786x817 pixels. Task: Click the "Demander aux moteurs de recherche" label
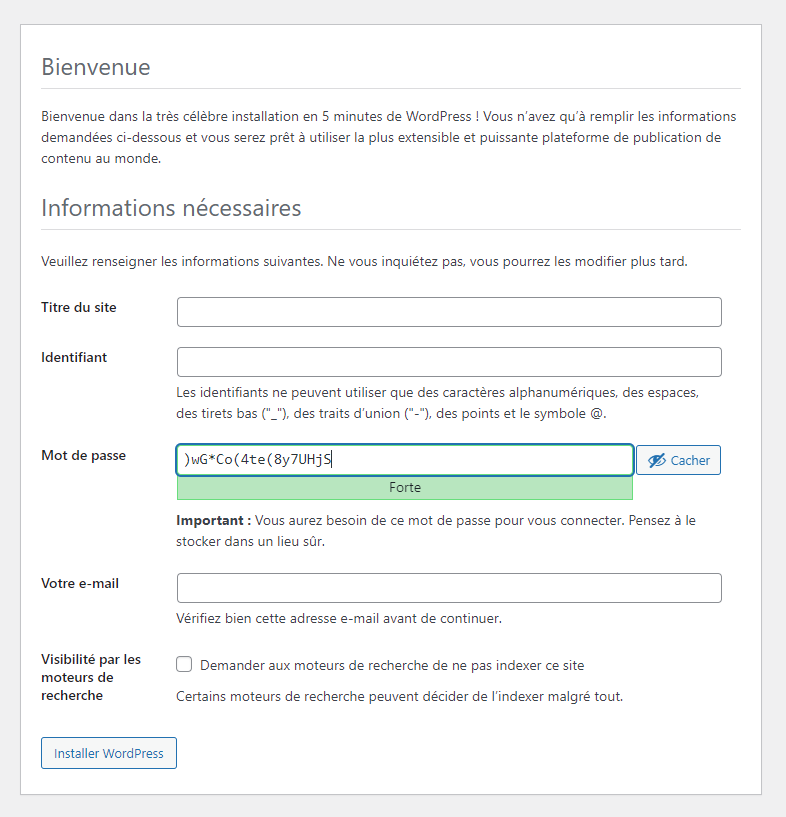coord(392,665)
